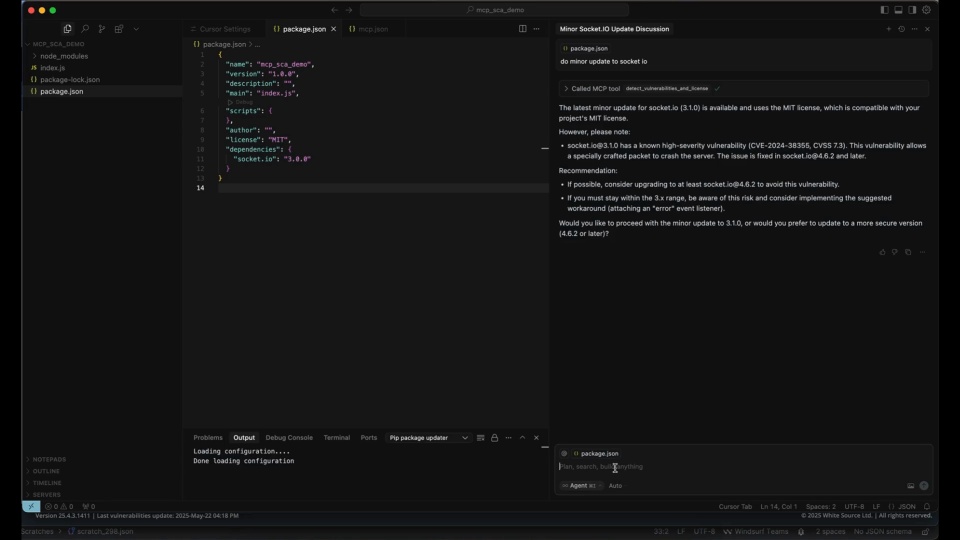Open notifications bell in status bar
960x540 pixels.
pyautogui.click(x=927, y=506)
